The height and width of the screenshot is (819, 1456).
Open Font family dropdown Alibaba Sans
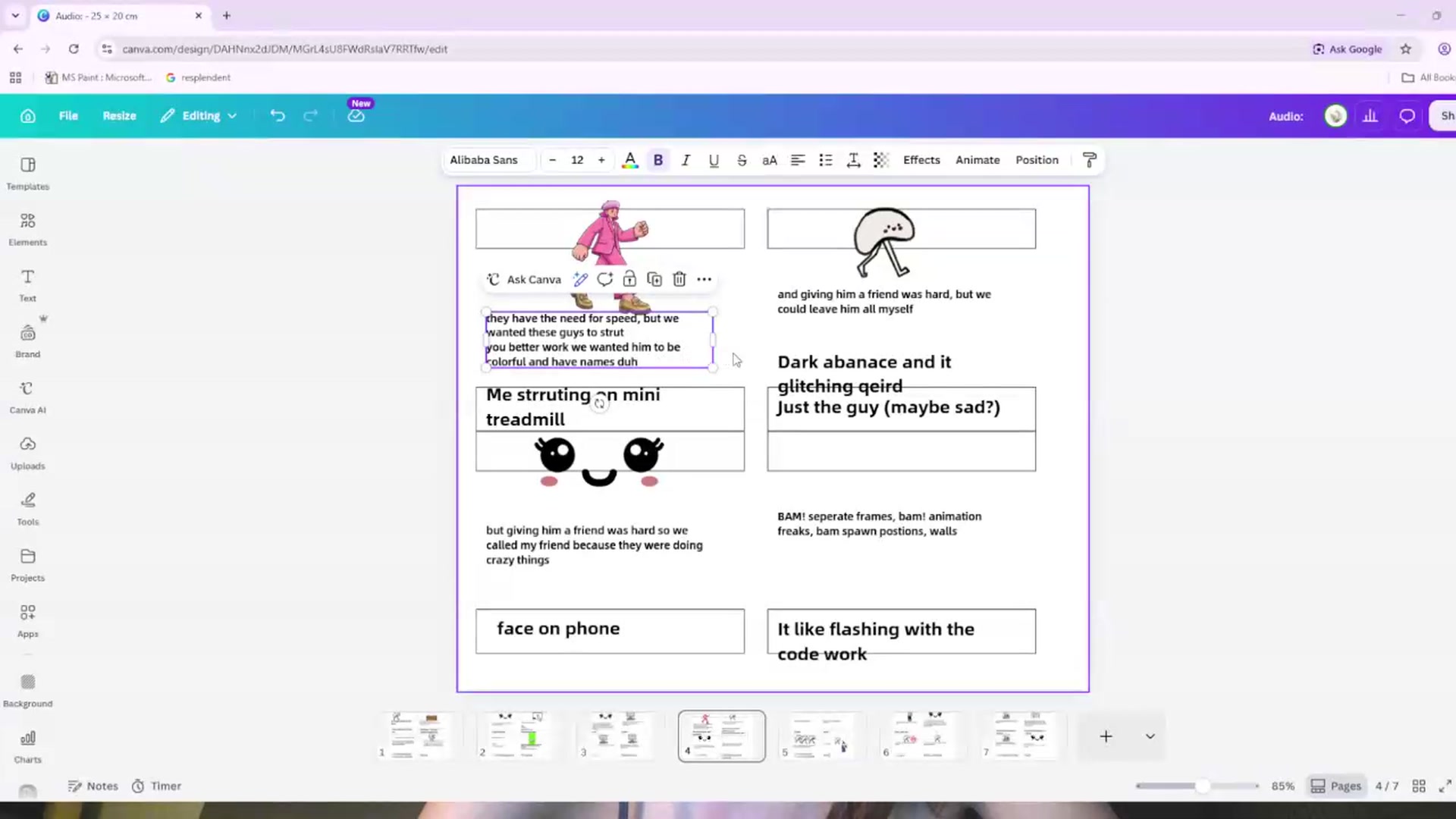[489, 160]
